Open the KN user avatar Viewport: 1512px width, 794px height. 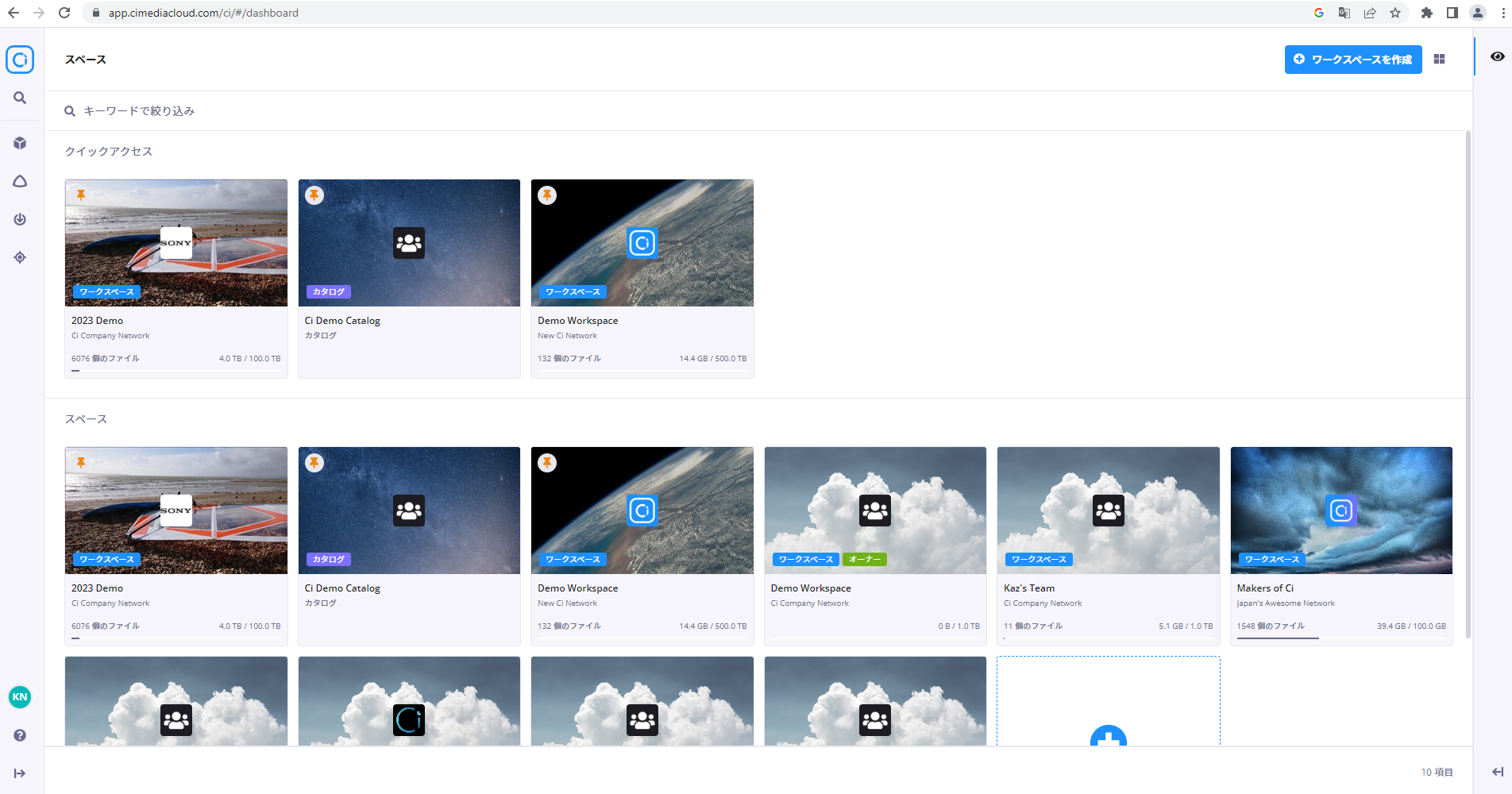(x=20, y=697)
